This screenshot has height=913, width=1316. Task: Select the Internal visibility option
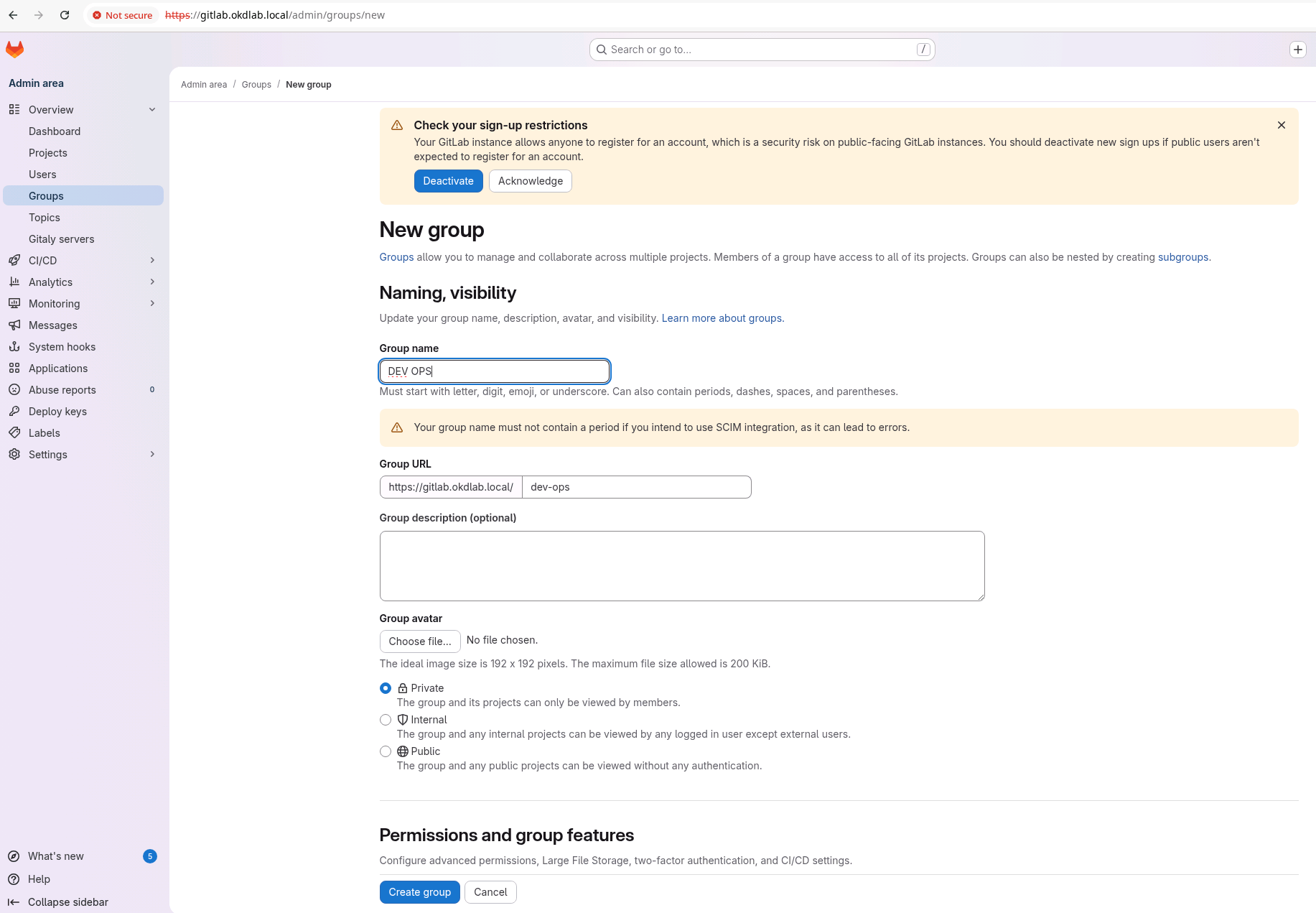pos(386,720)
